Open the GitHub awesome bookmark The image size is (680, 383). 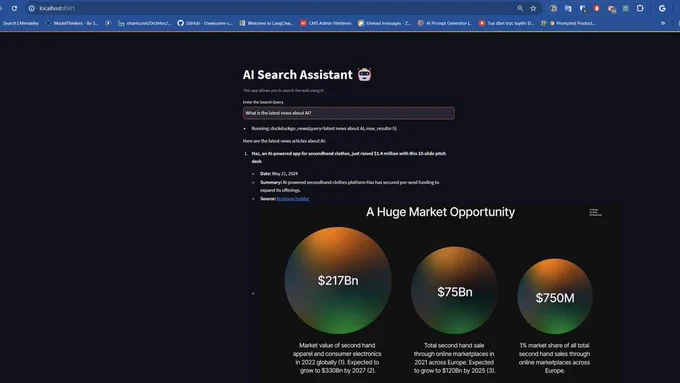pos(205,23)
